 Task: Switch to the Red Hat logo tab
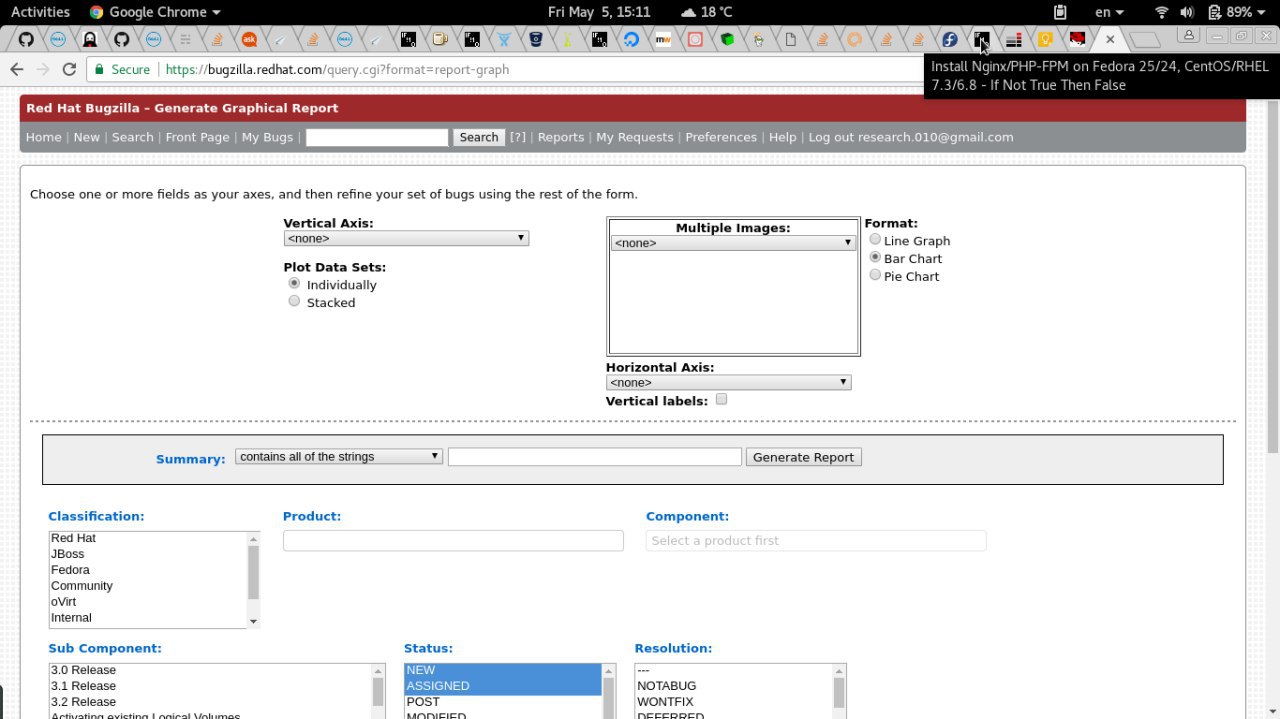pos(1077,40)
